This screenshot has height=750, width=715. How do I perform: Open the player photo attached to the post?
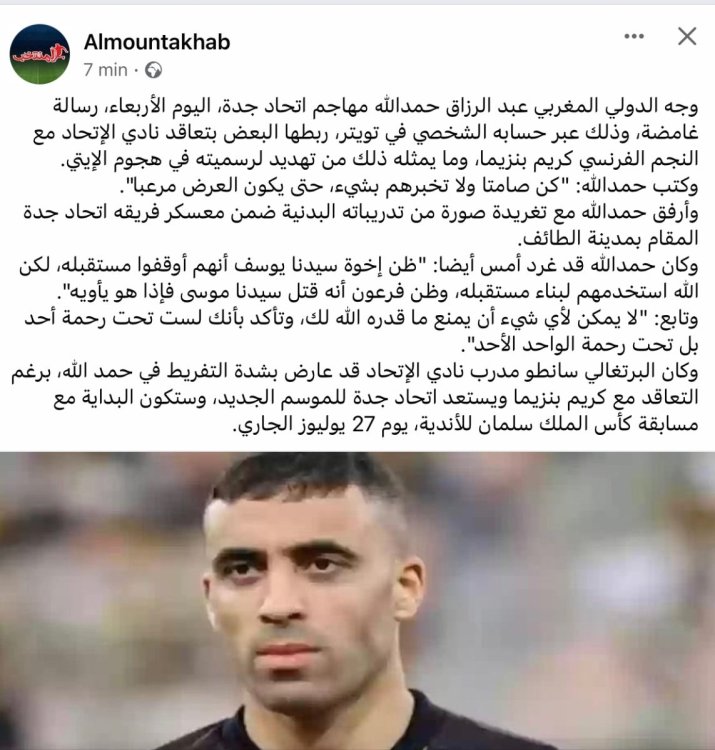(357, 601)
